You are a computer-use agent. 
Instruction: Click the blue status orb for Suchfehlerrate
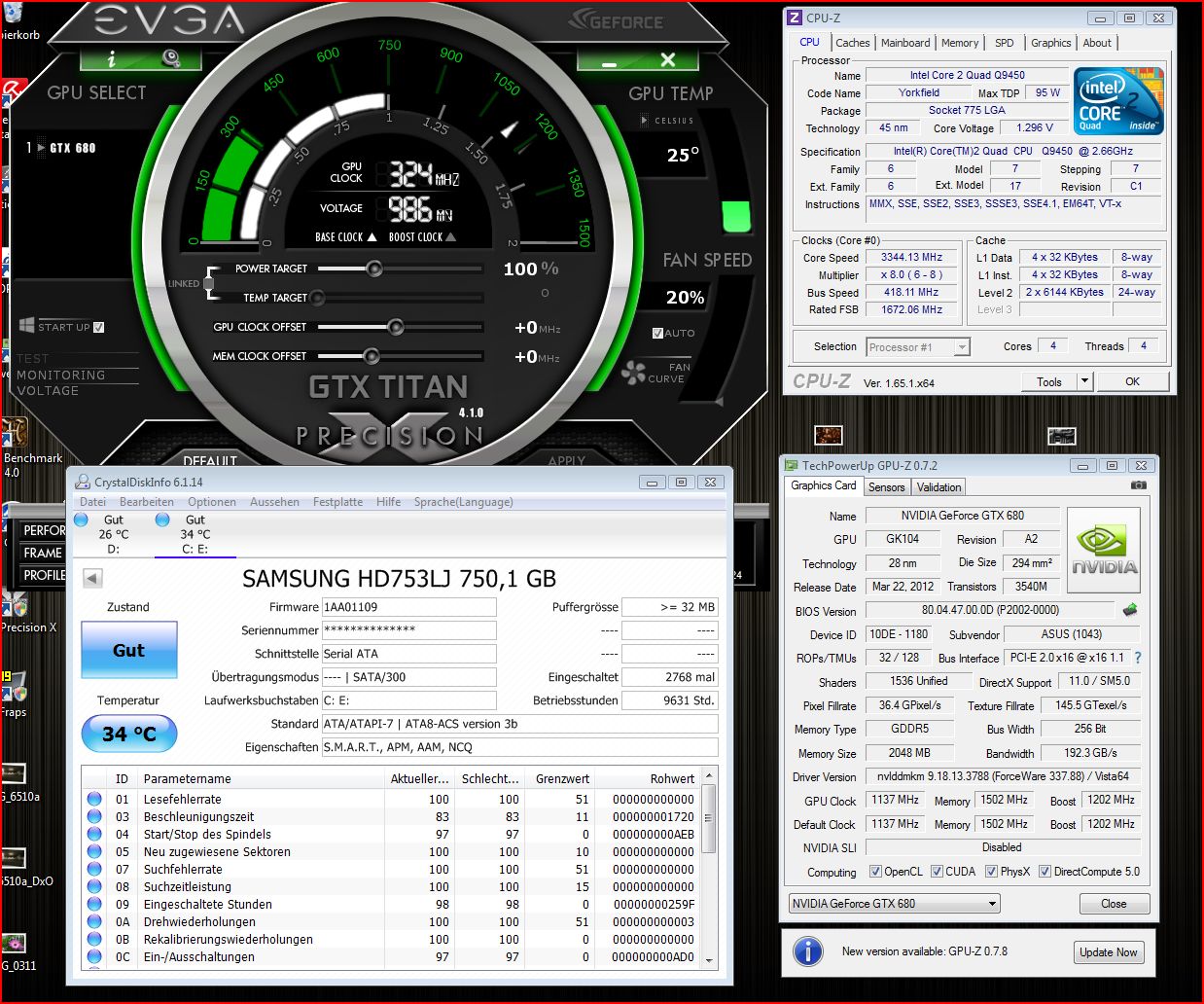[x=94, y=869]
